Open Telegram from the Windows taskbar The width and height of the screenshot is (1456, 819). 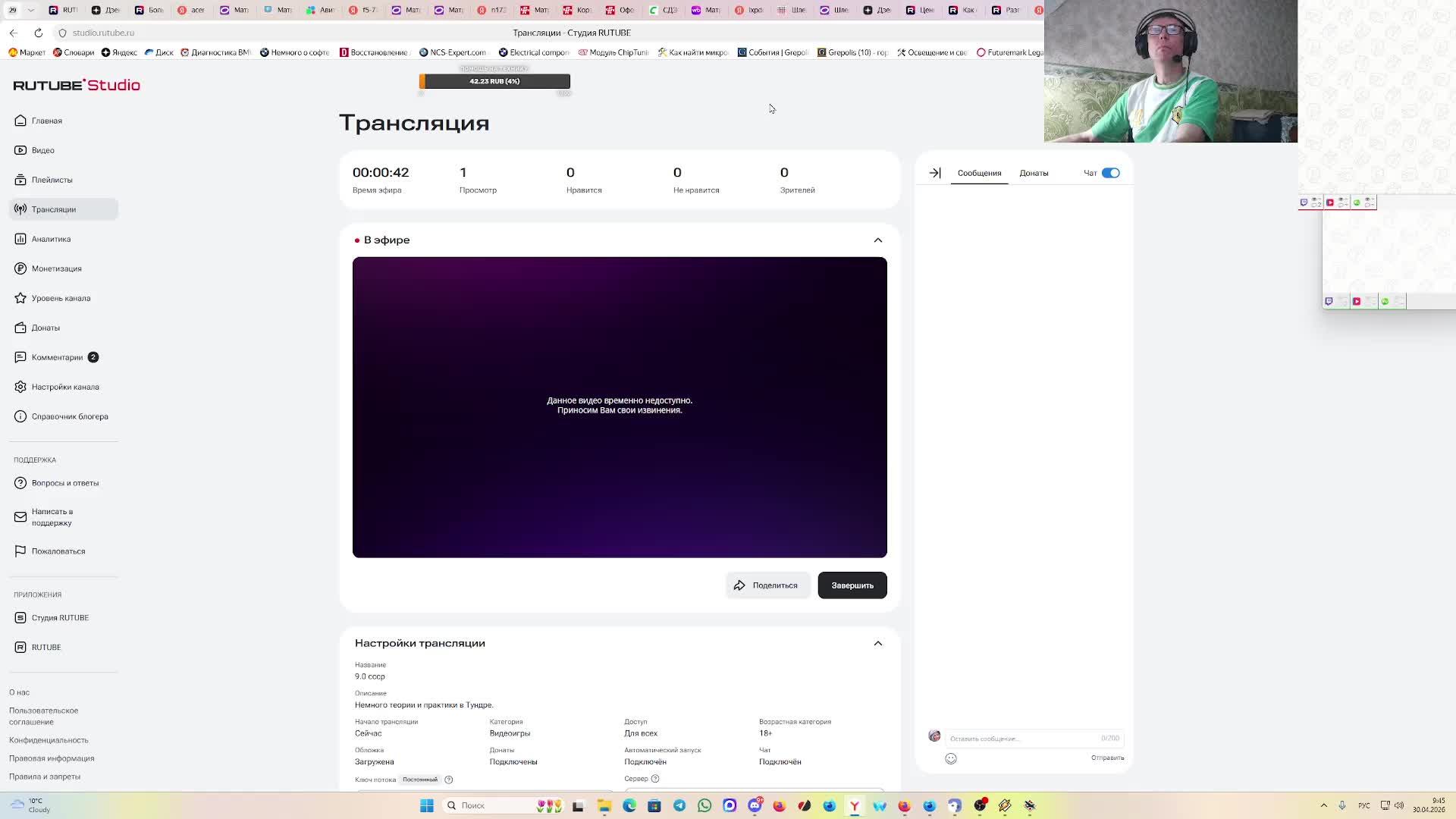pyautogui.click(x=679, y=805)
